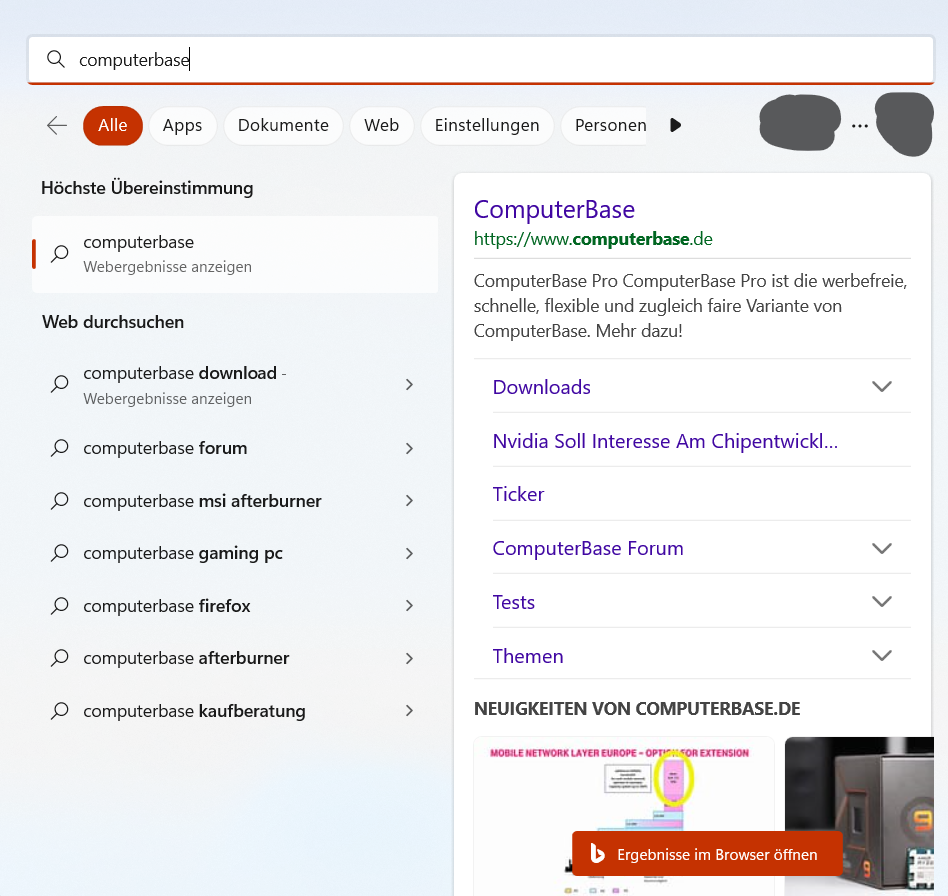This screenshot has height=896, width=948.
Task: Select the computerbase msi afterburner suggestion text
Action: point(203,501)
